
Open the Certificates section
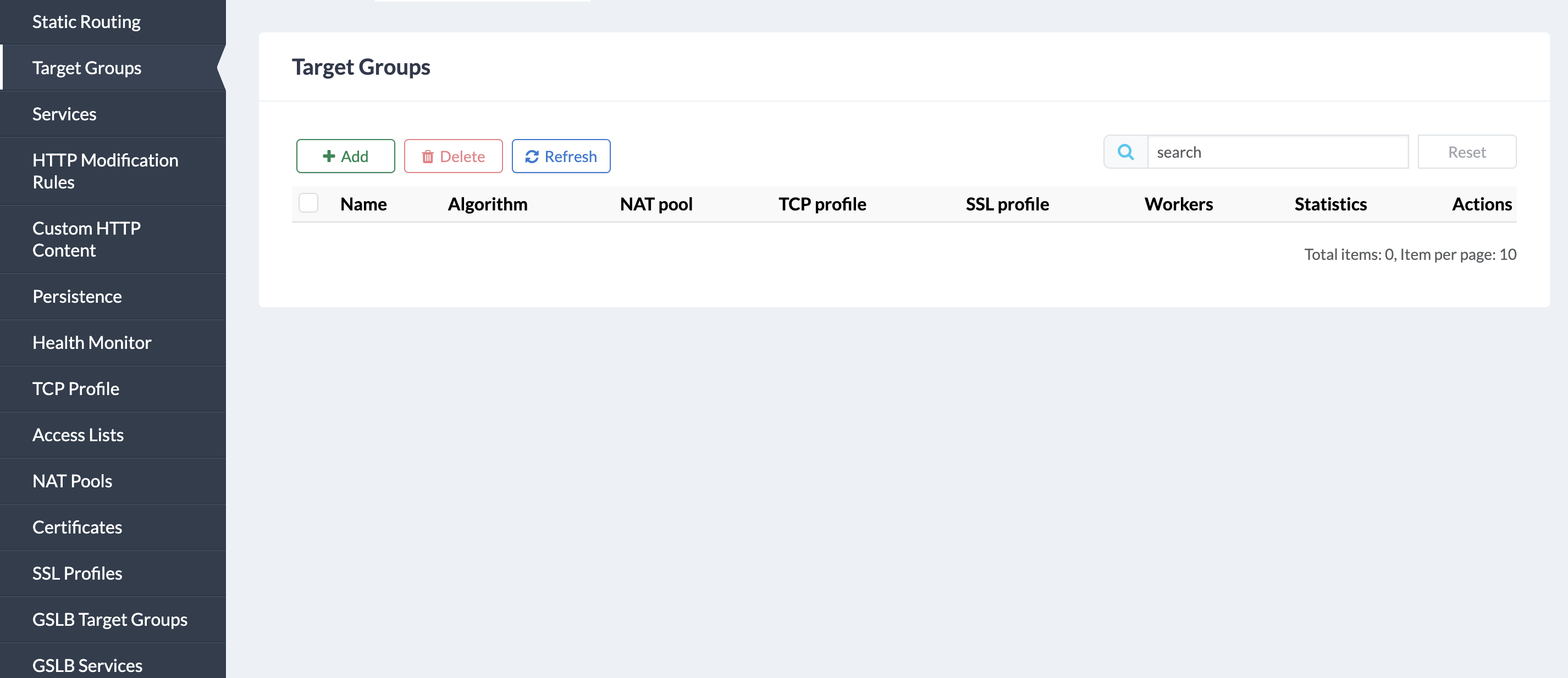click(78, 527)
